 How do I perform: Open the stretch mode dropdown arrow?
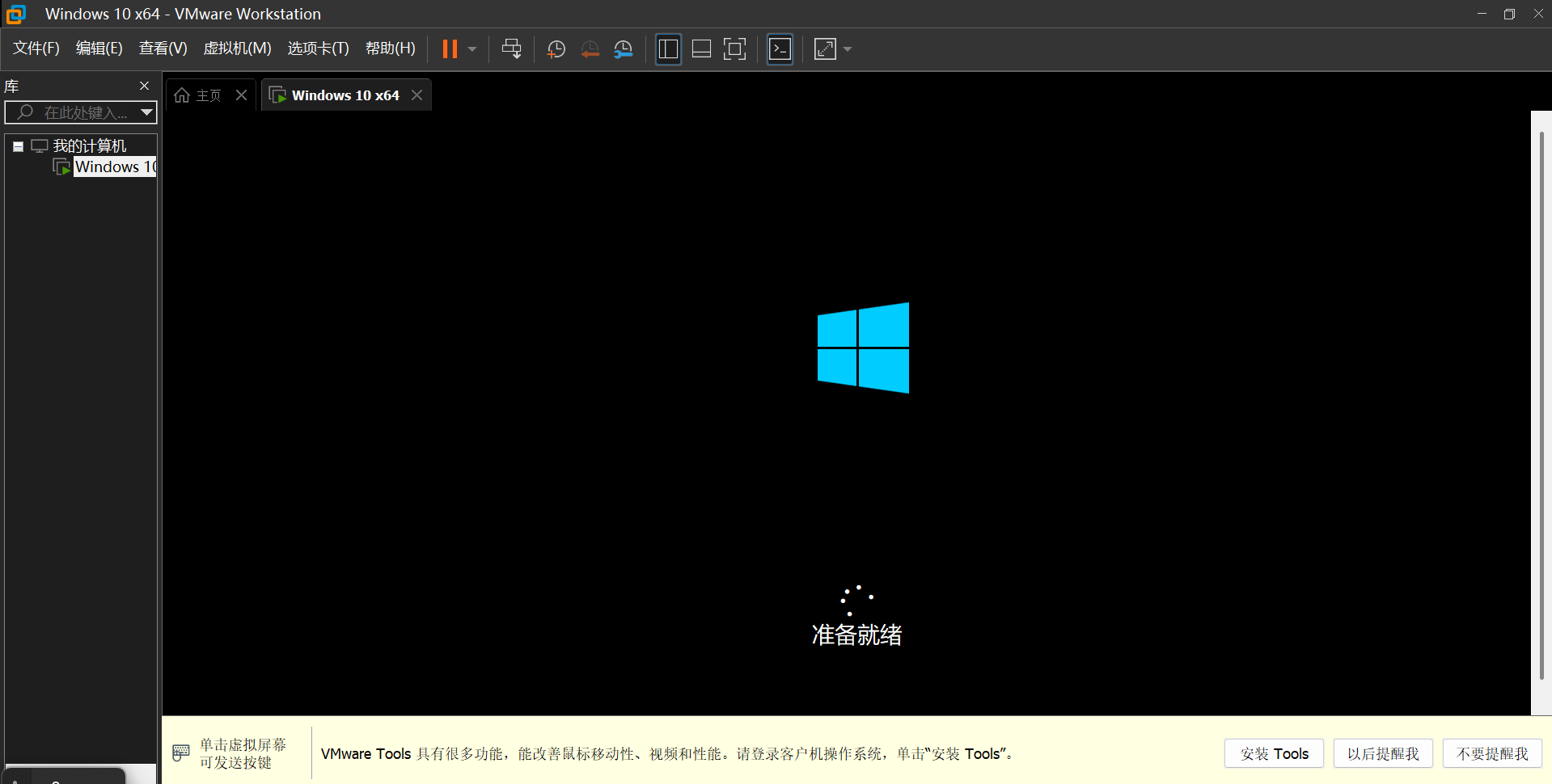[848, 49]
